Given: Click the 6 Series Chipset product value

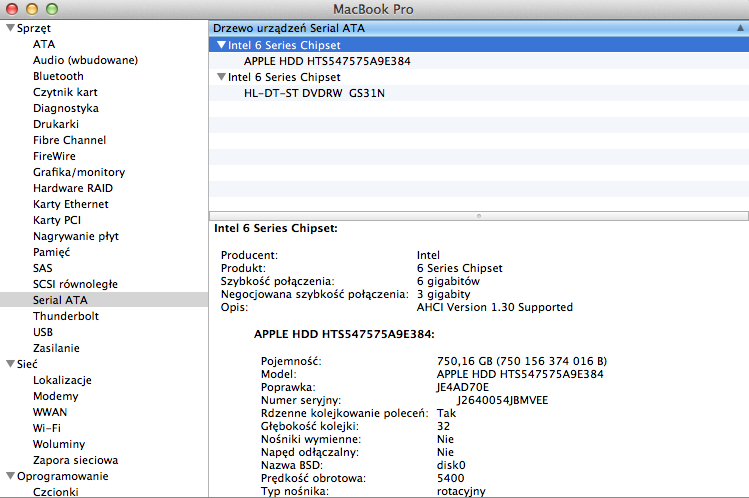Looking at the screenshot, I should (x=459, y=268).
